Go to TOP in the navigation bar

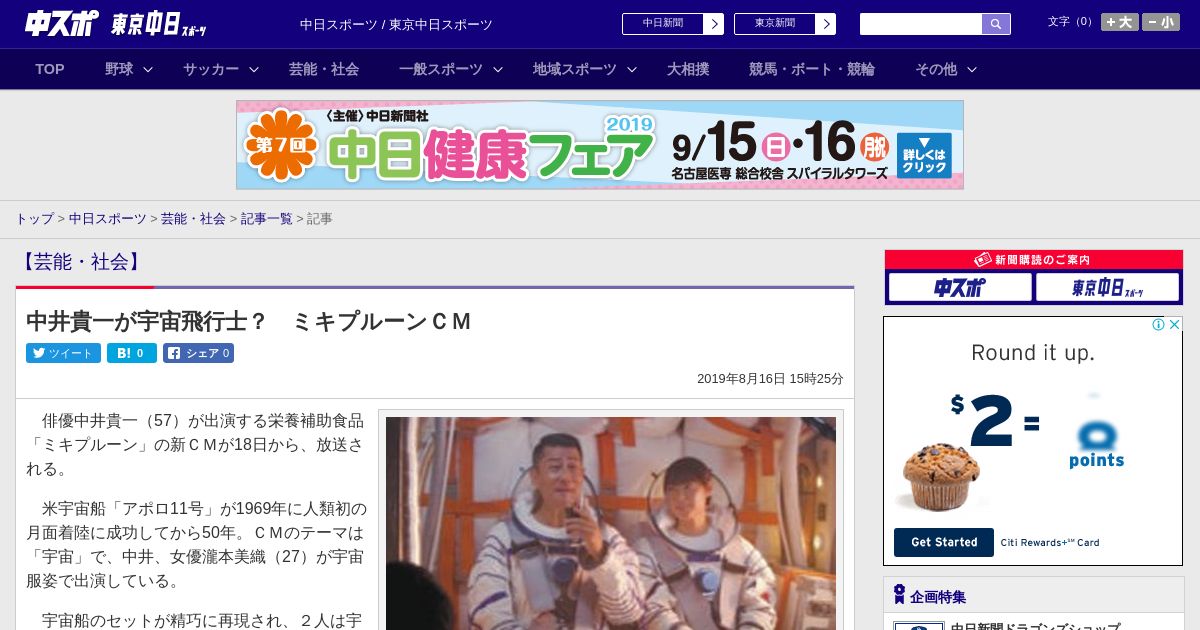click(50, 69)
